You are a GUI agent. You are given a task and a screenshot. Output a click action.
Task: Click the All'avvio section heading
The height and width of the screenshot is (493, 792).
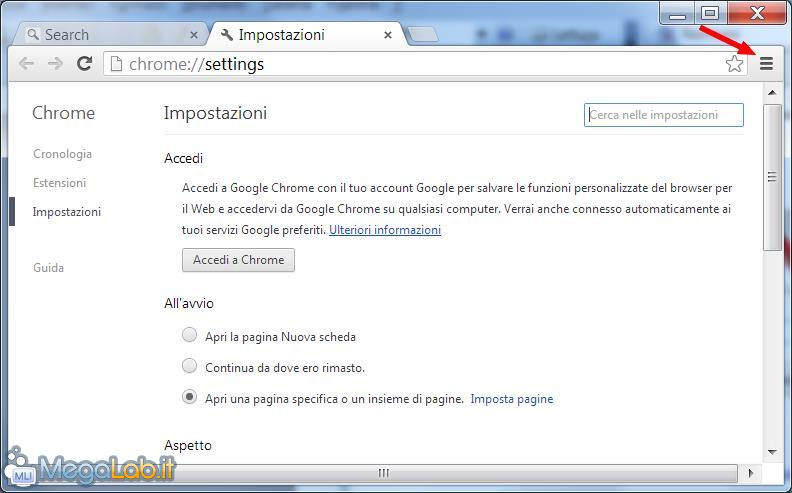(189, 304)
